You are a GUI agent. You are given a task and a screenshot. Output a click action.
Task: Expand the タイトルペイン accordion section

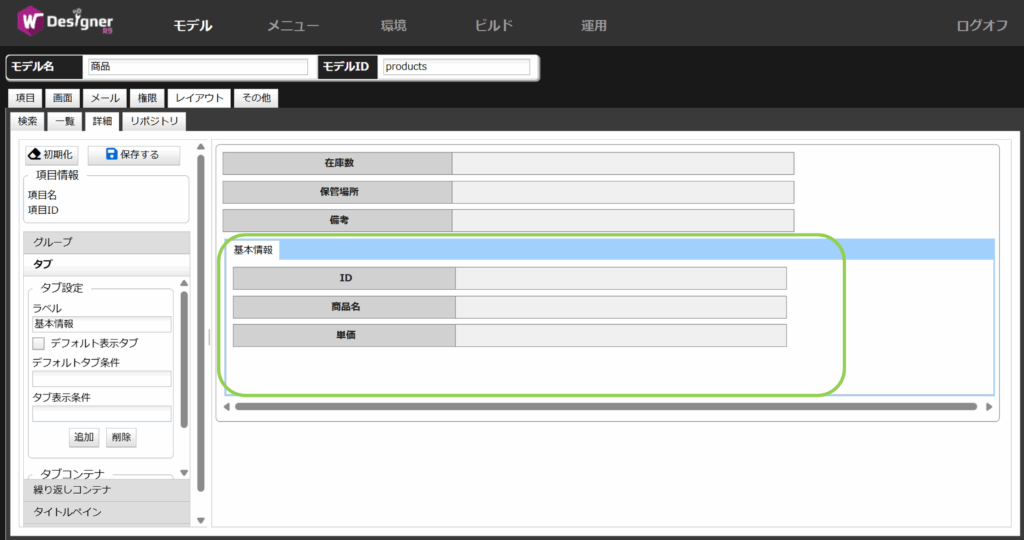pos(105,512)
